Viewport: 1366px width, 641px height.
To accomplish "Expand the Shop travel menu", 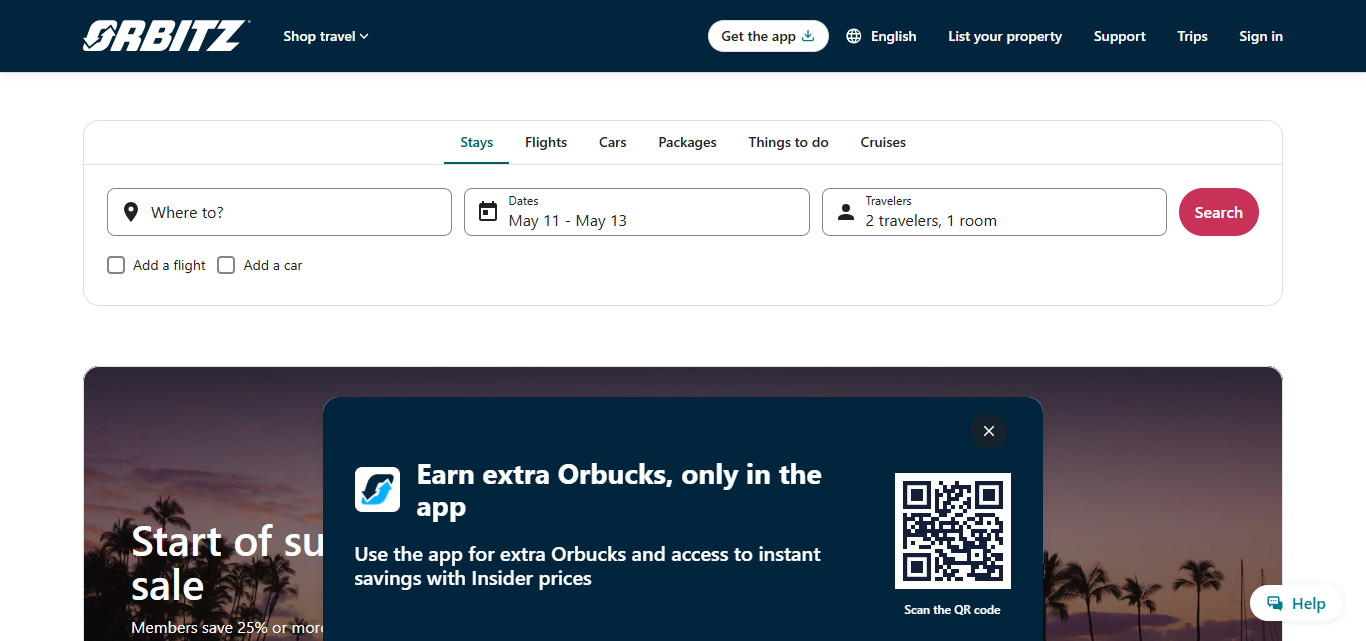I will [x=326, y=36].
